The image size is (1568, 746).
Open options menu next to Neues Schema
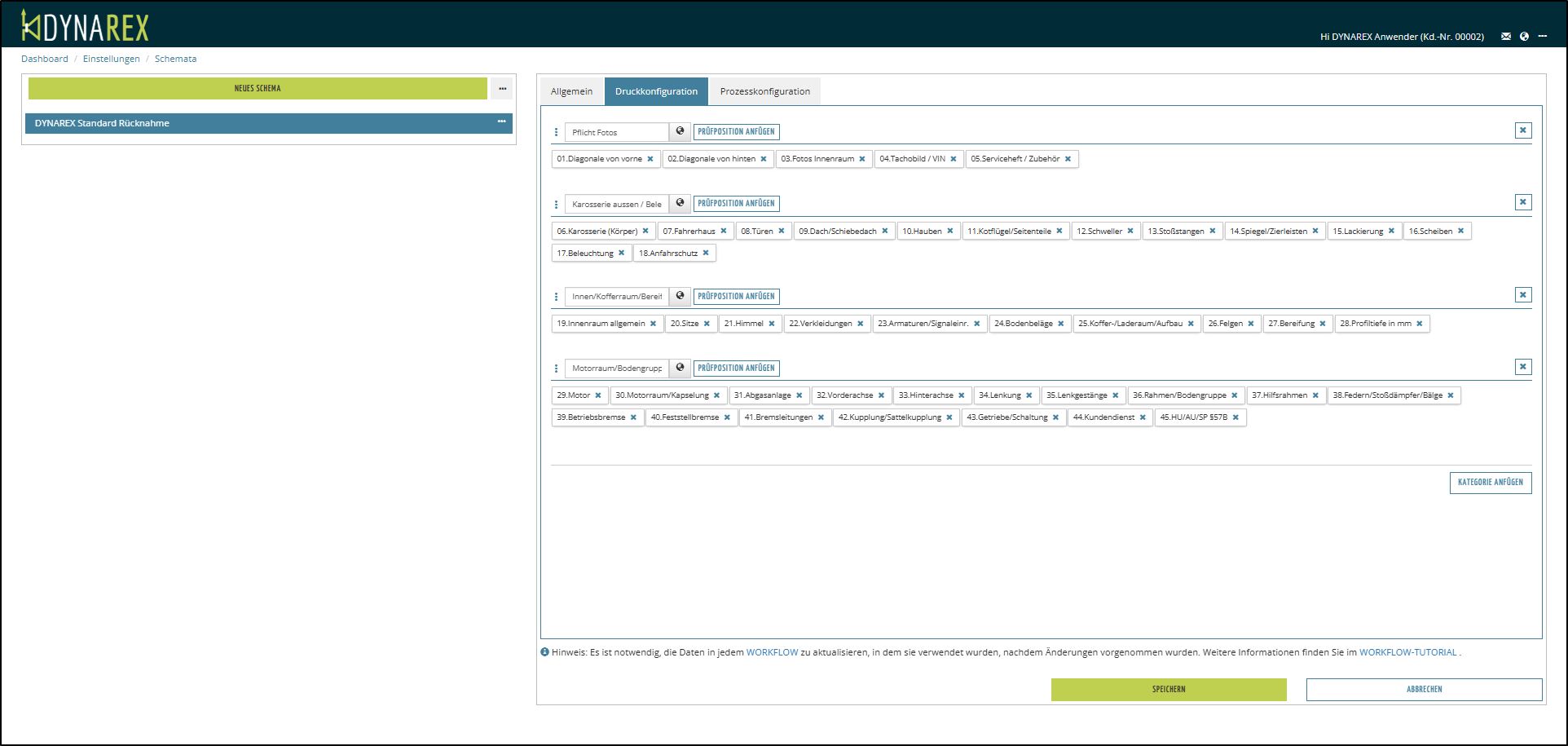tap(502, 88)
